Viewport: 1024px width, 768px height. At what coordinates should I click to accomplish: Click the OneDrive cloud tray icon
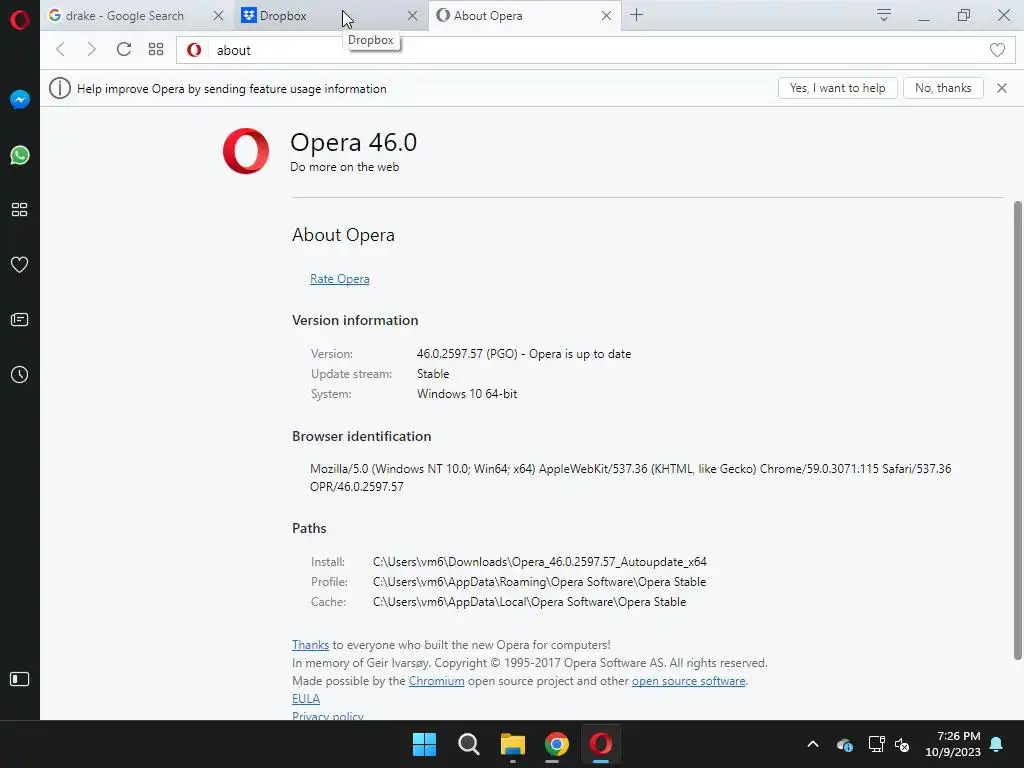coord(844,744)
